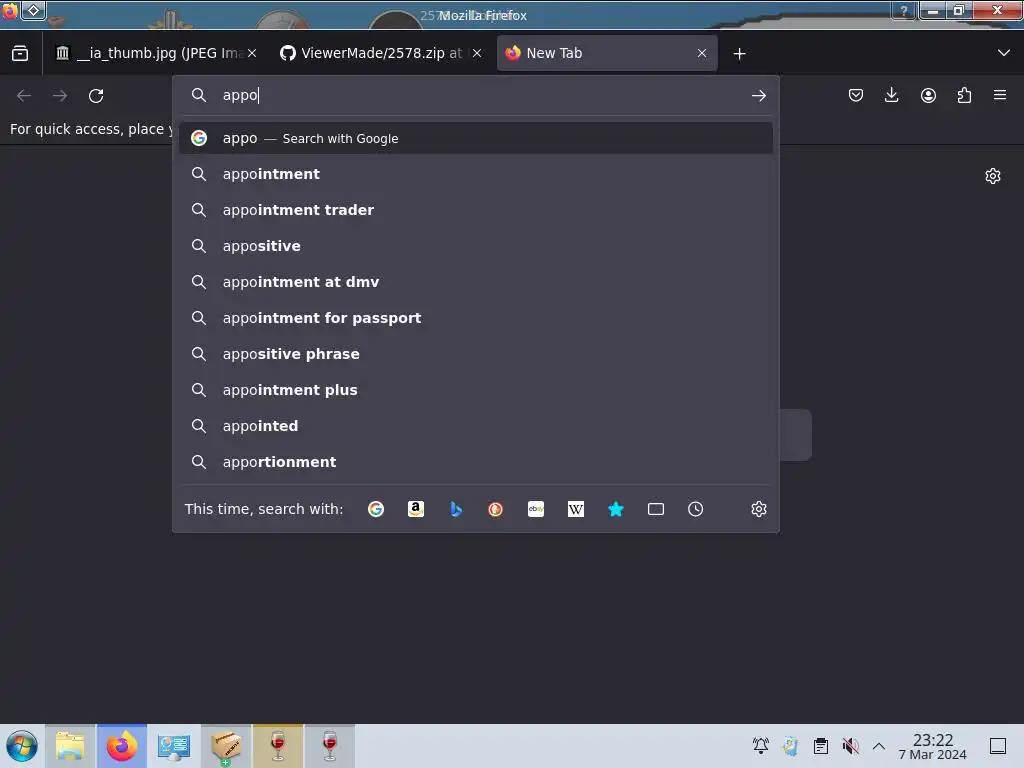Select the New Tab tab
Image resolution: width=1024 pixels, height=768 pixels.
click(x=607, y=53)
